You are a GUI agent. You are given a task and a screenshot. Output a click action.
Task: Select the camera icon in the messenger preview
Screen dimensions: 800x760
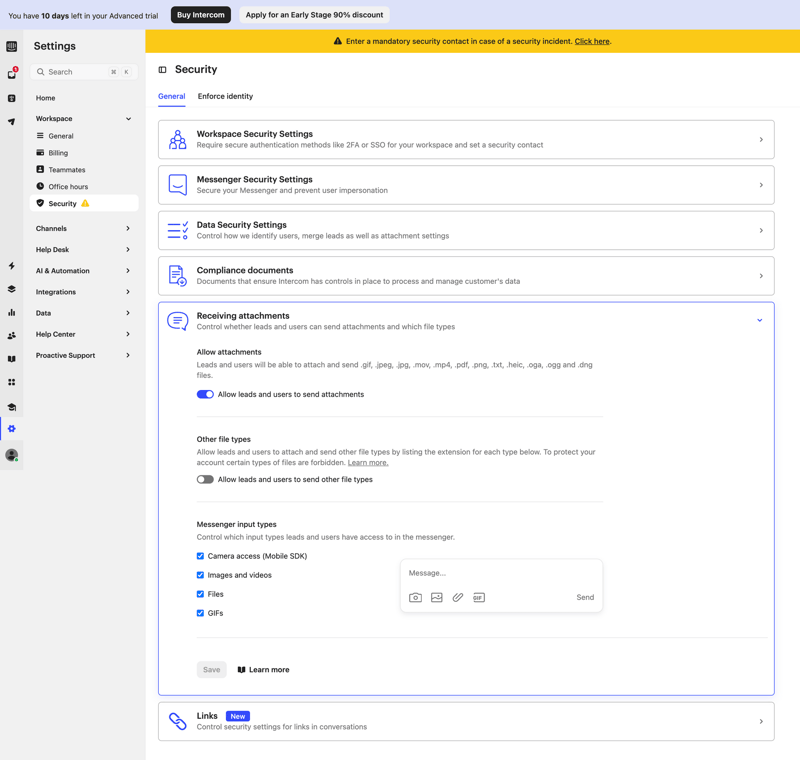[x=415, y=597]
